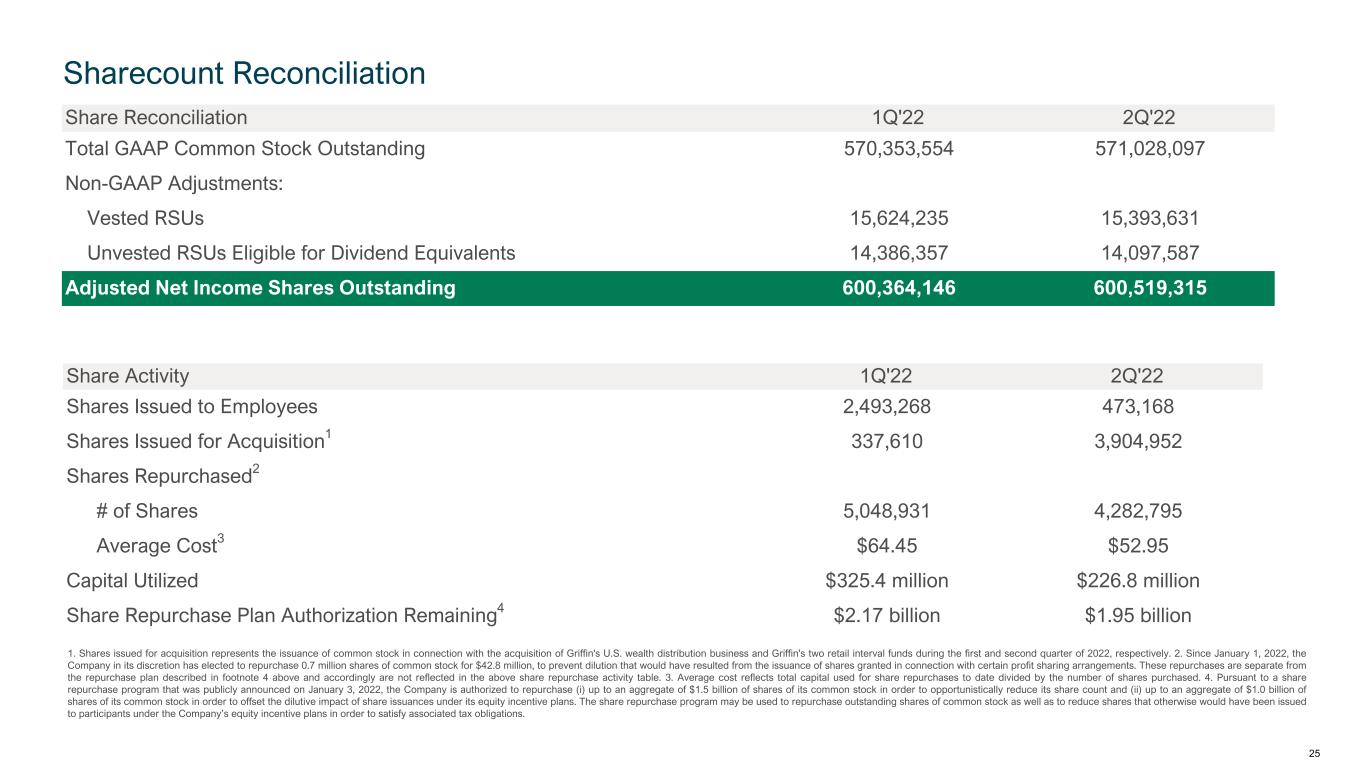Image resolution: width=1365 pixels, height=768 pixels.
Task: Click the Share Activity table header
Action: click(127, 377)
